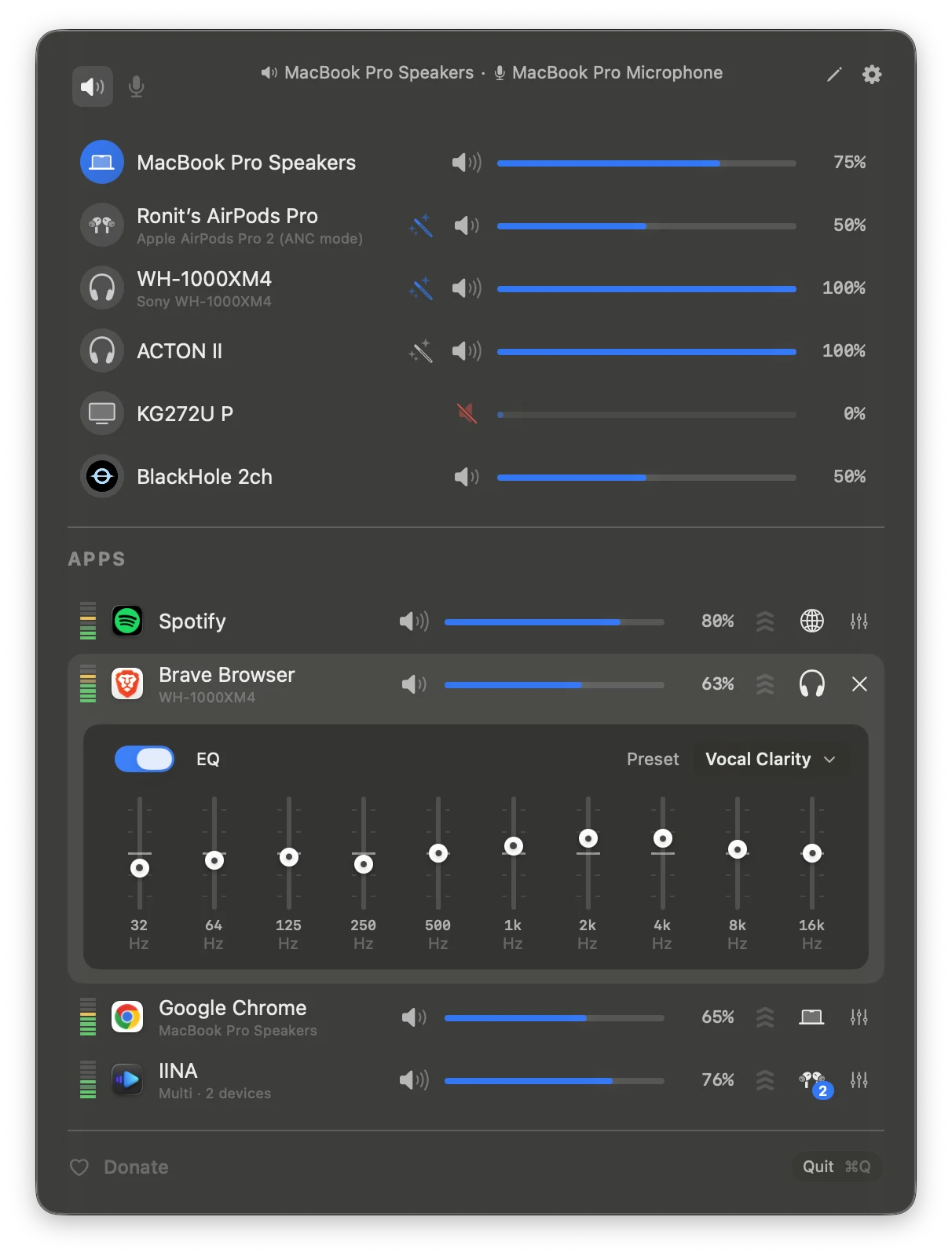
Task: Click the pencil edit icon
Action: coord(834,75)
